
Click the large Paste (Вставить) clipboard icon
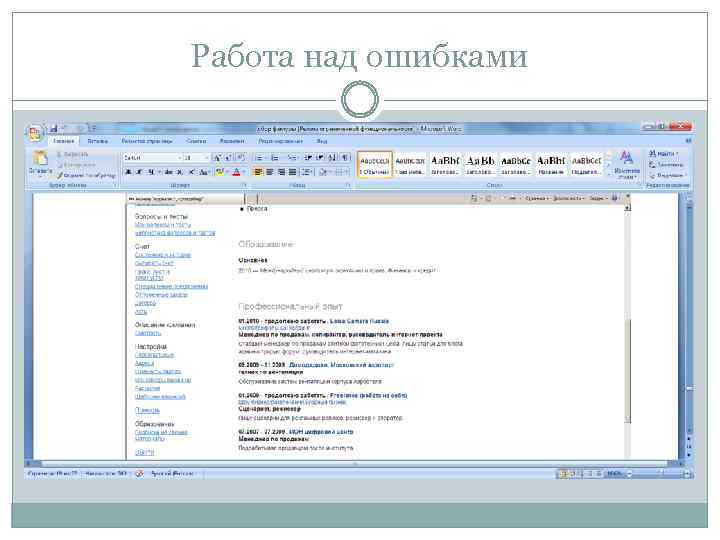click(x=40, y=158)
